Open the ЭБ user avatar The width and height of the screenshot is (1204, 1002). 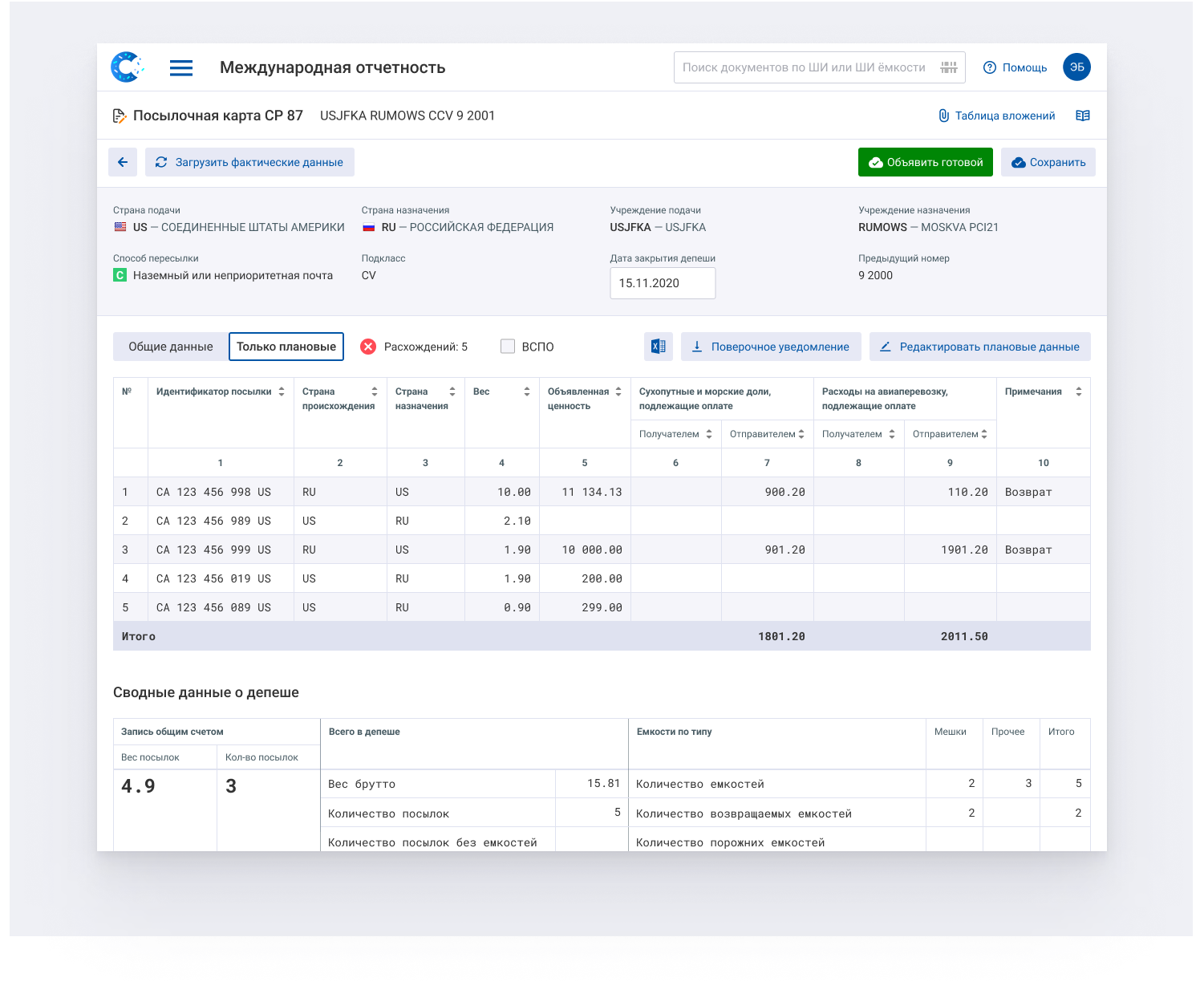point(1076,67)
